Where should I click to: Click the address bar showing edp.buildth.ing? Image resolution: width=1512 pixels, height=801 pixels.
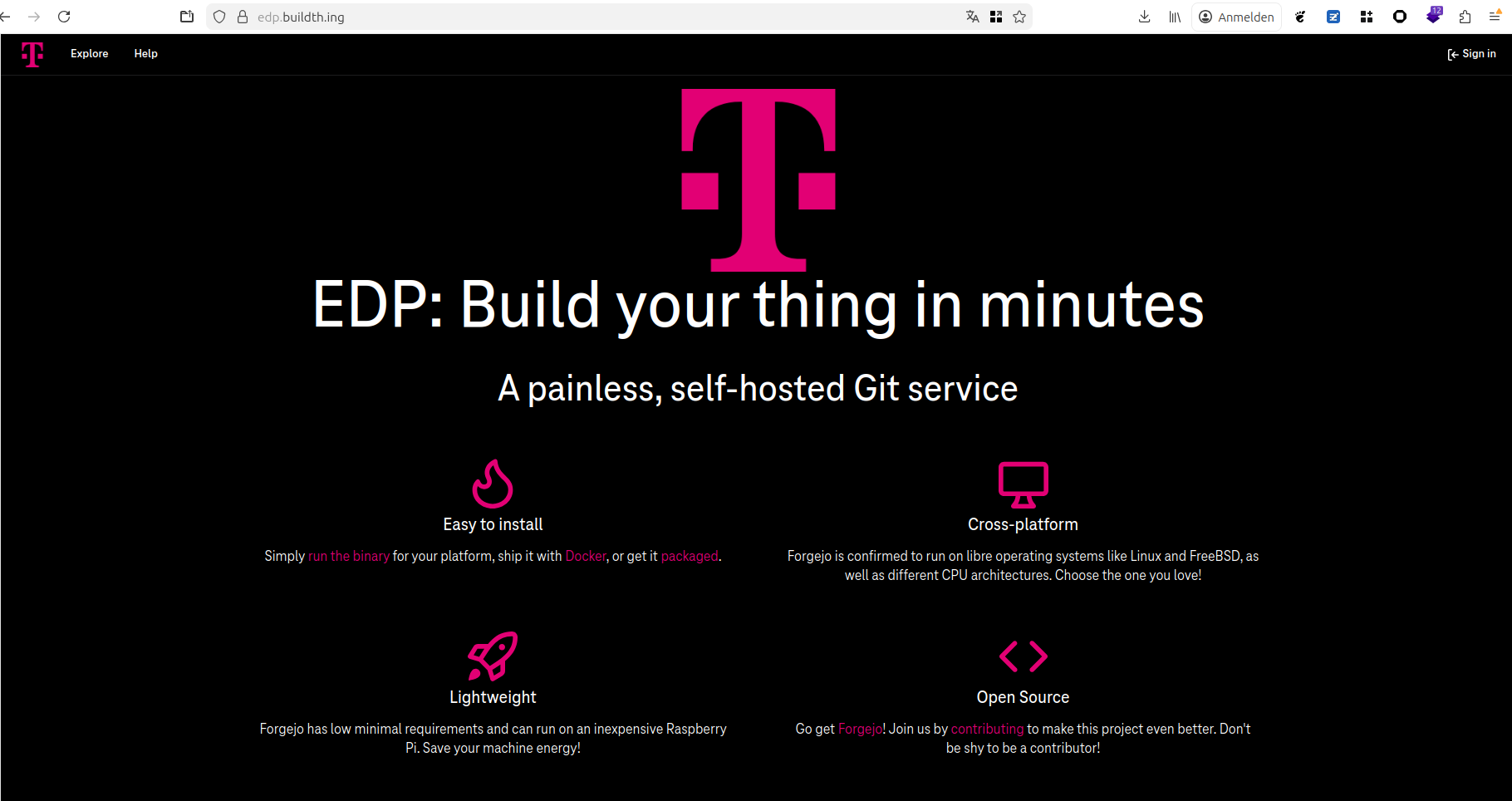pyautogui.click(x=582, y=17)
